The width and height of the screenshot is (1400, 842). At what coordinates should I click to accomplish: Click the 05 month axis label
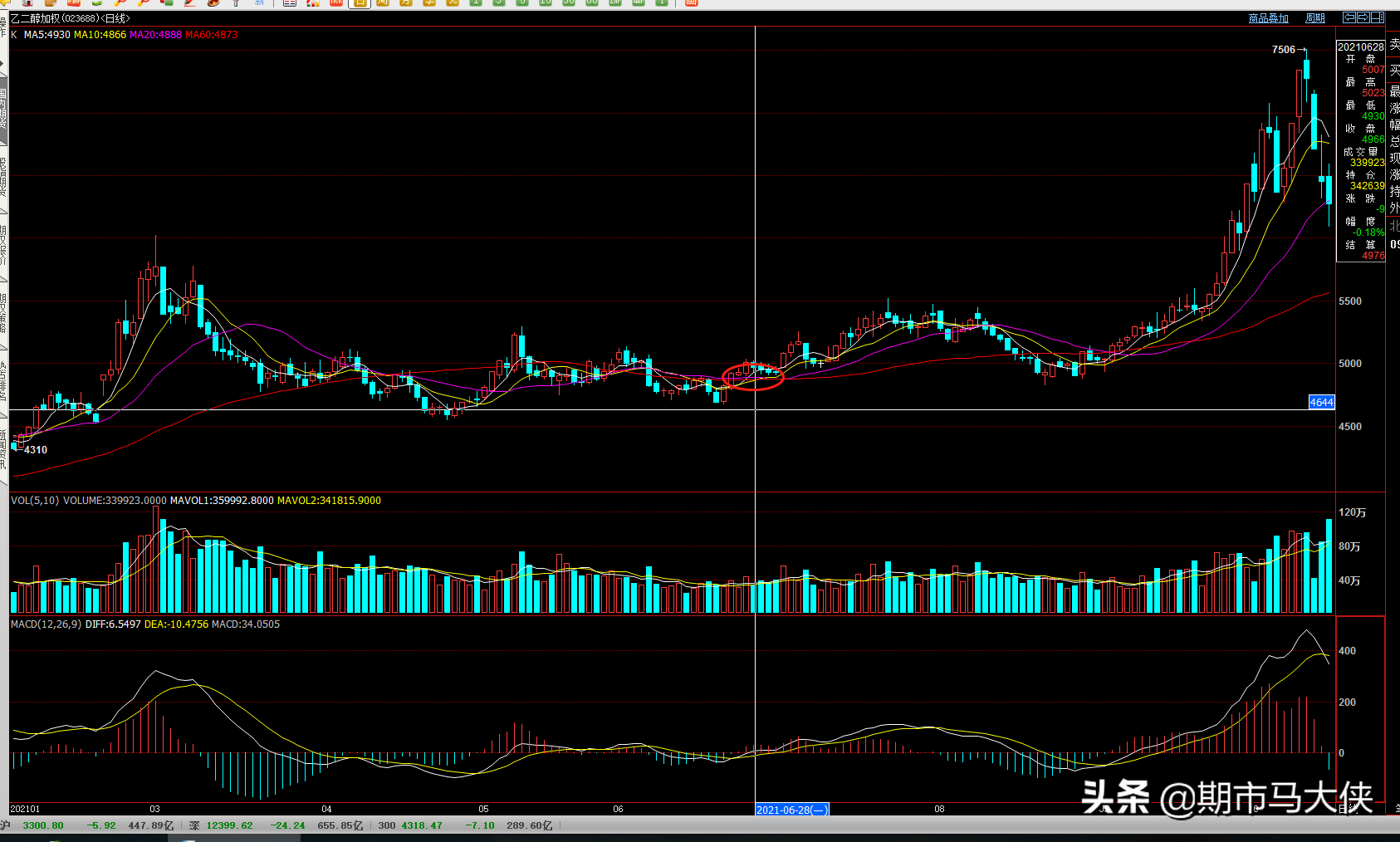483,809
